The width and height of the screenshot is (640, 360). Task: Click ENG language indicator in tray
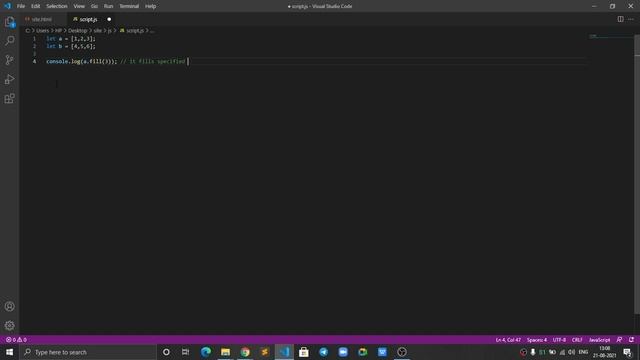(x=583, y=352)
